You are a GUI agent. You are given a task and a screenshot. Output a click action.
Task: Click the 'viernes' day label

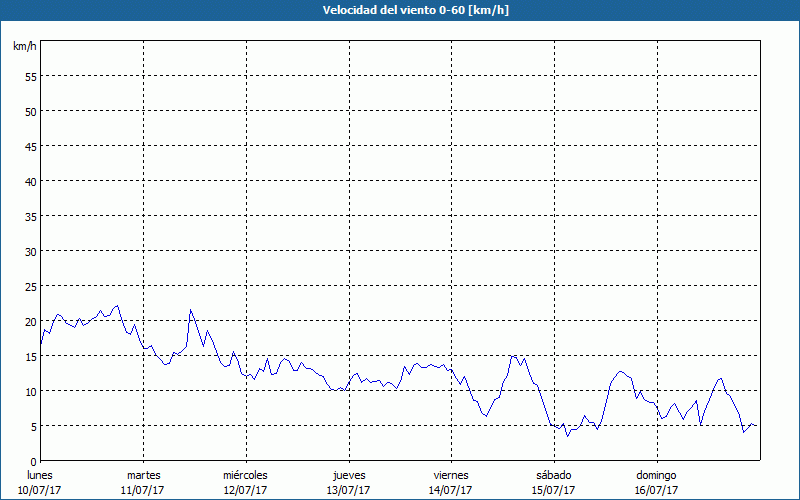(450, 475)
